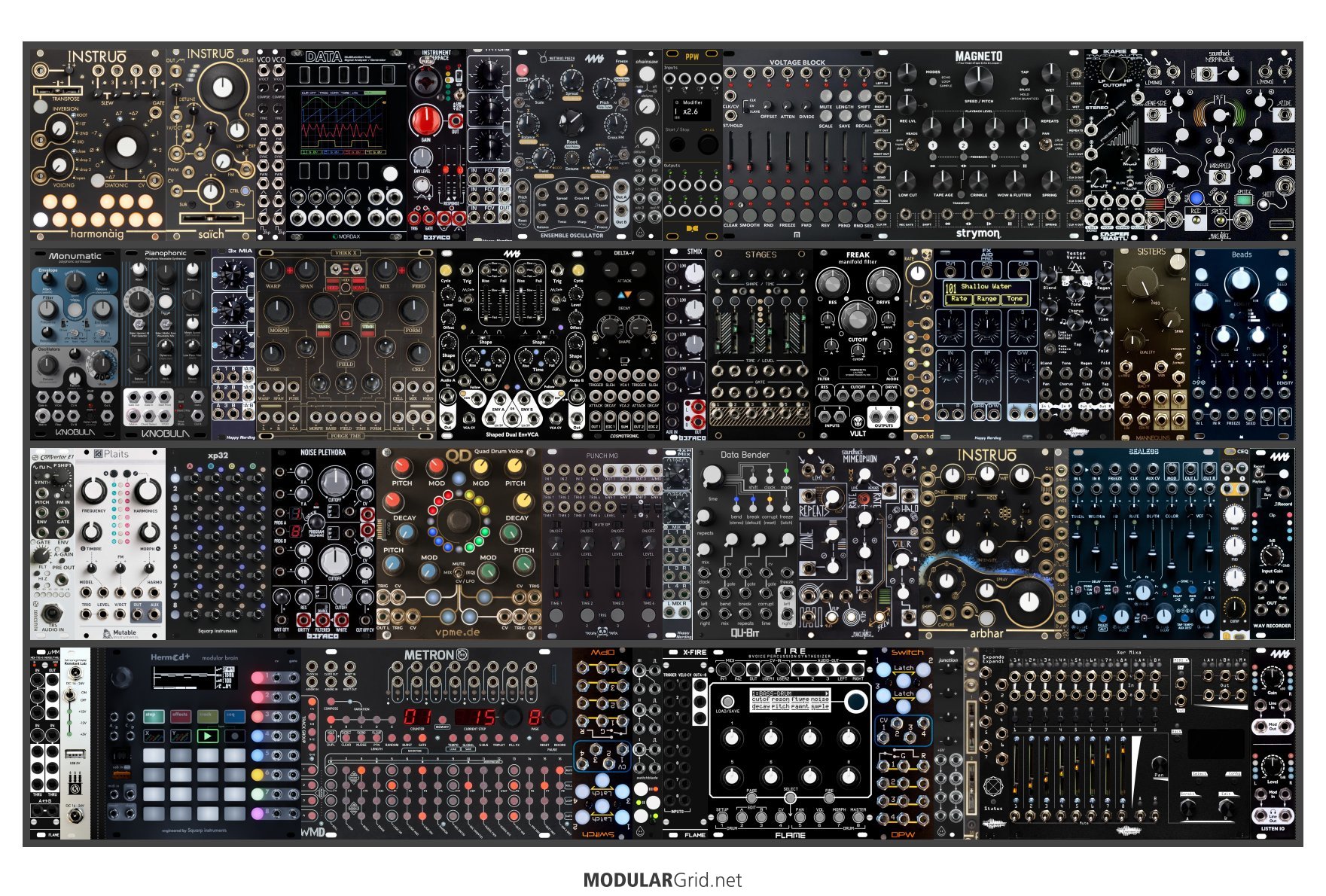Click the FREEZE button on Voltage Block

788,215
